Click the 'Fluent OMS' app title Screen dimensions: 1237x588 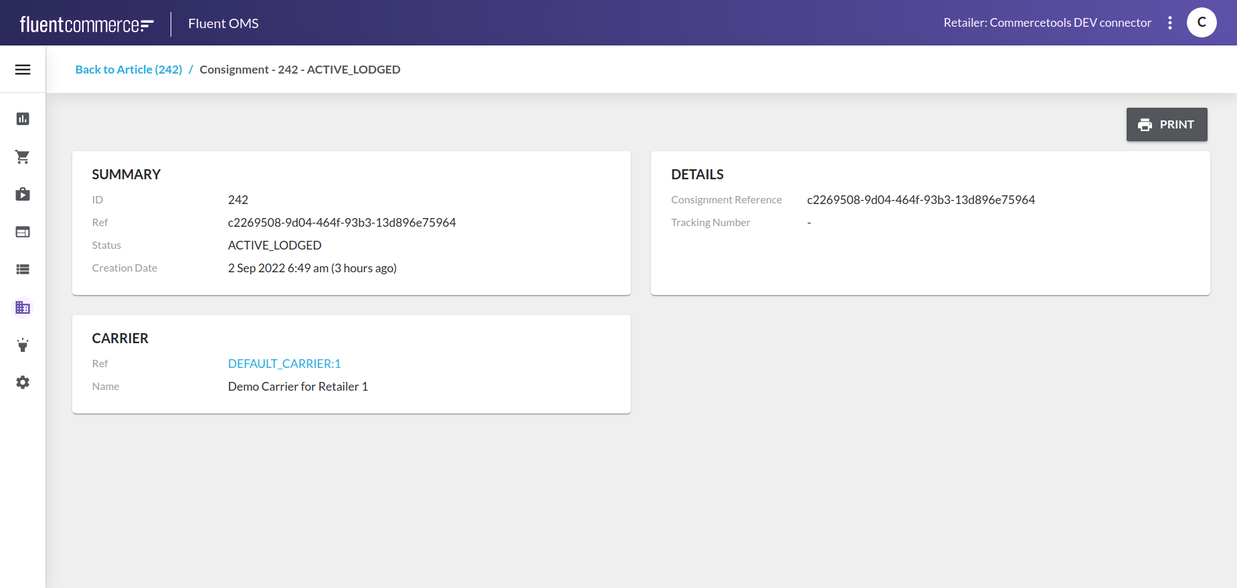[223, 23]
